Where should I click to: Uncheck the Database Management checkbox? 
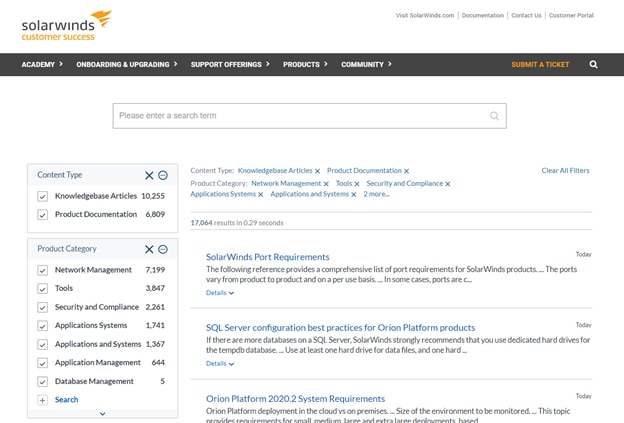(43, 382)
